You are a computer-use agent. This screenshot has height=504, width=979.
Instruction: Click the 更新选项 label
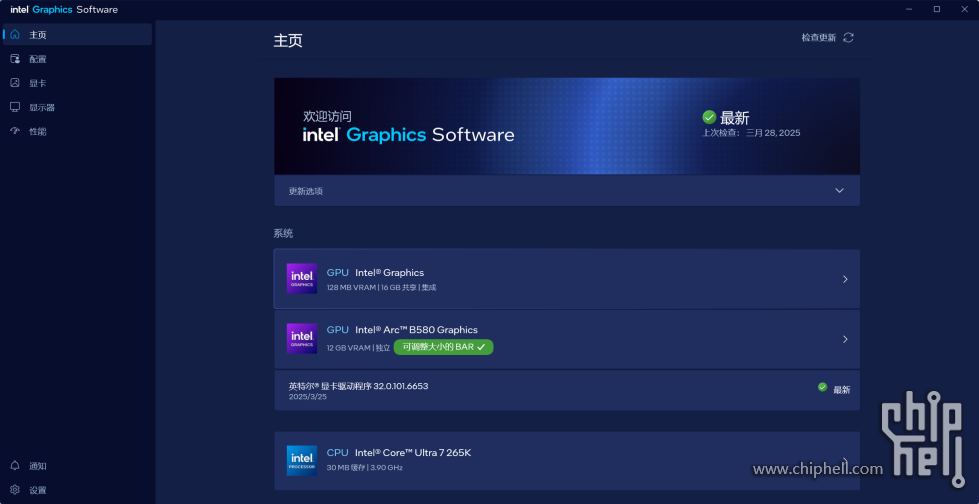[305, 191]
